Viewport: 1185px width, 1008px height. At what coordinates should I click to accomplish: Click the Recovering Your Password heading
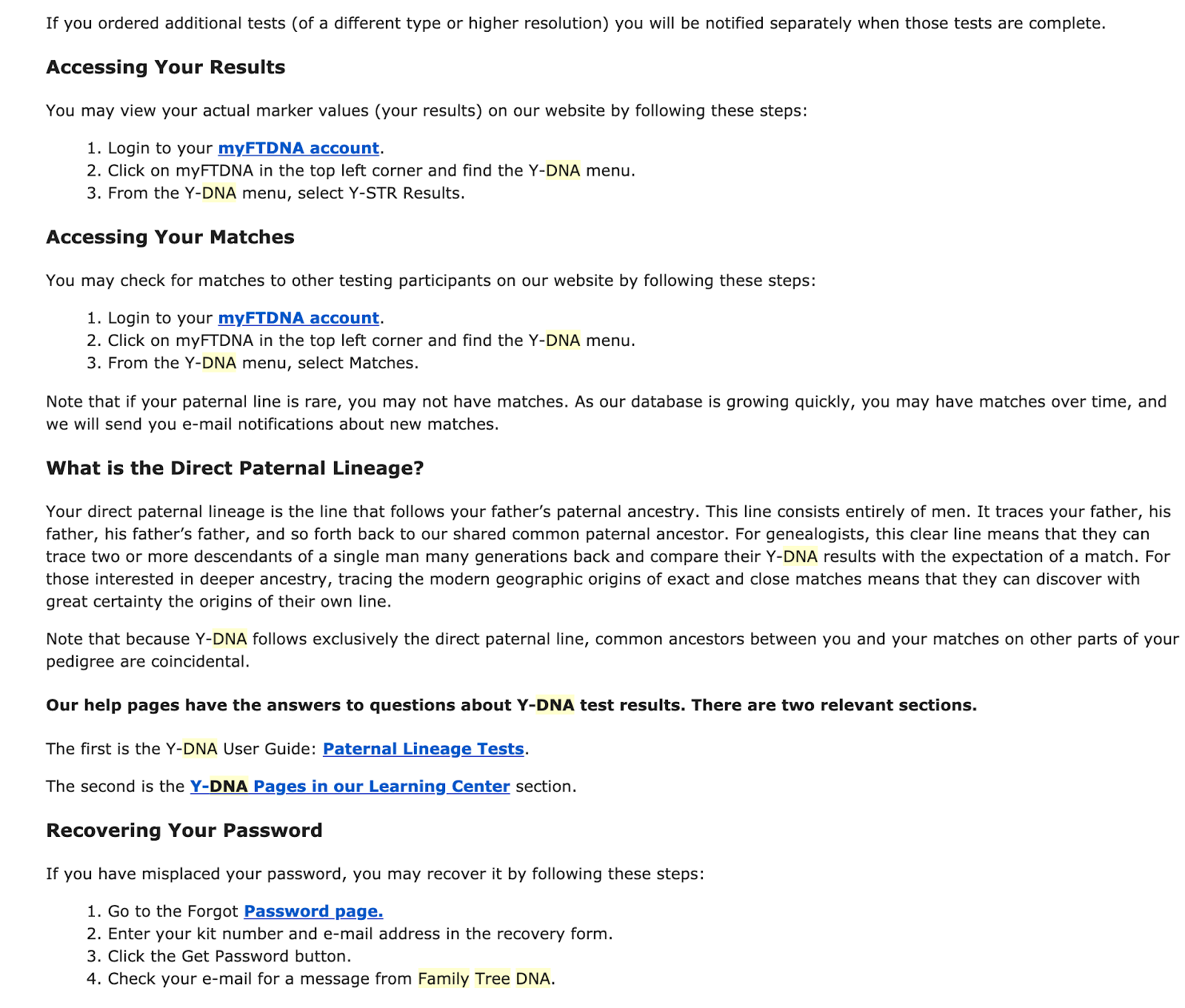click(184, 830)
